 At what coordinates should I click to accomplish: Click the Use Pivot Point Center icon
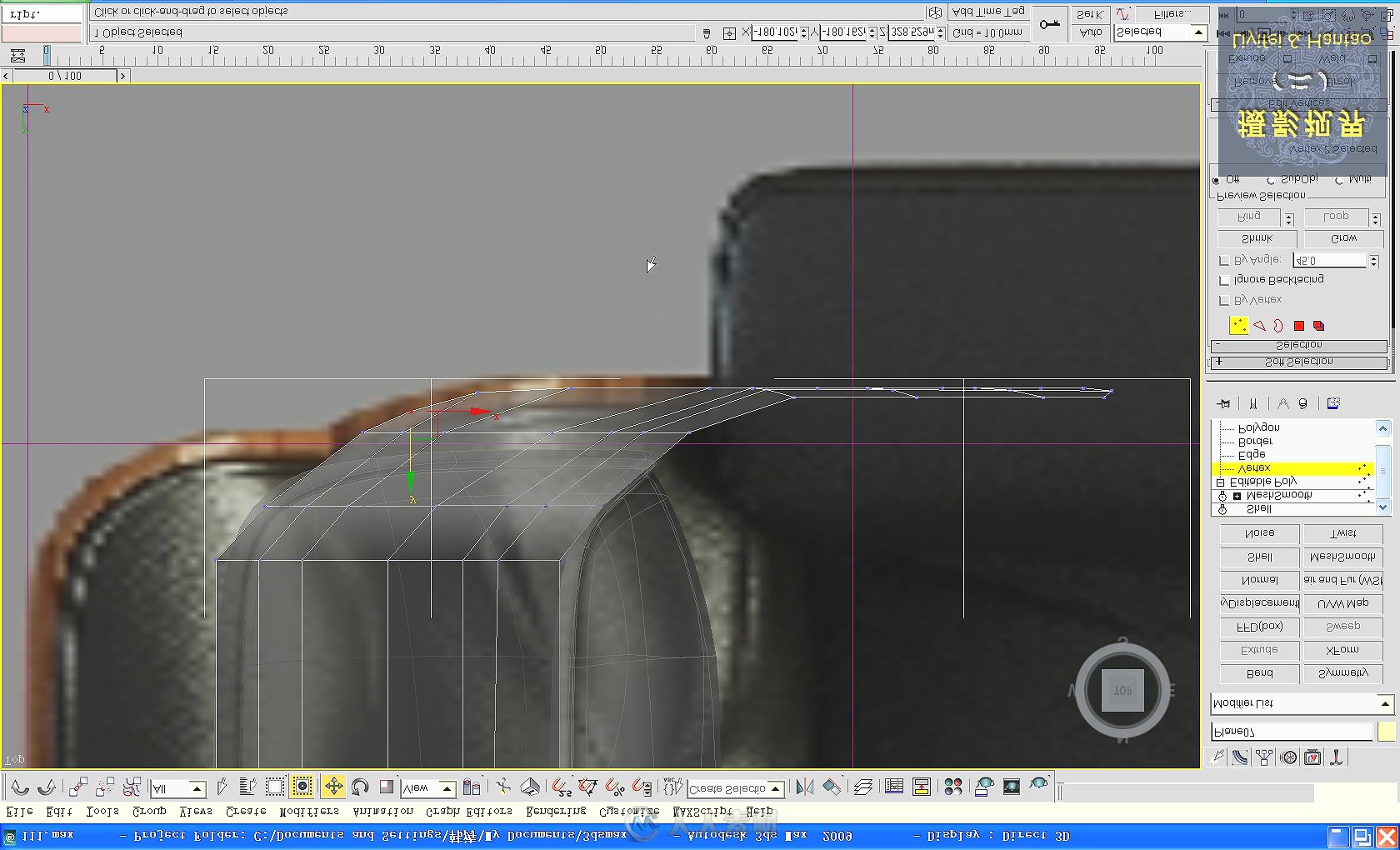472,787
